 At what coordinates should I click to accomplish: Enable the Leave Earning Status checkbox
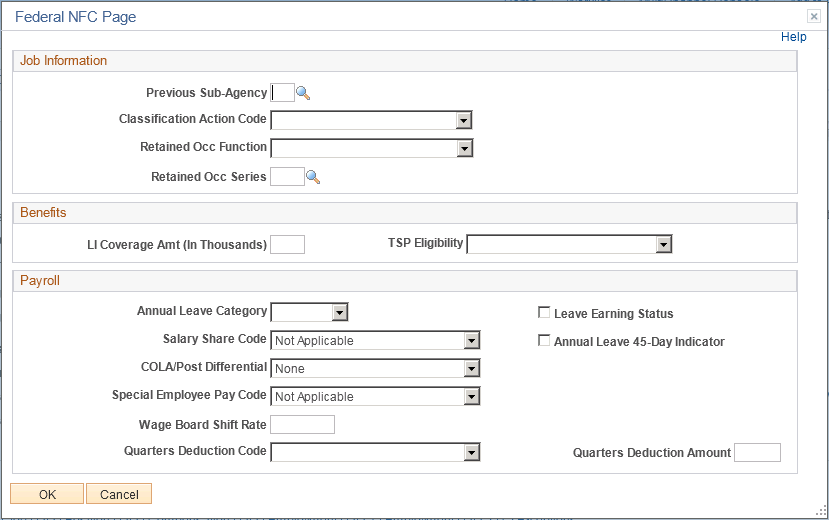point(544,312)
